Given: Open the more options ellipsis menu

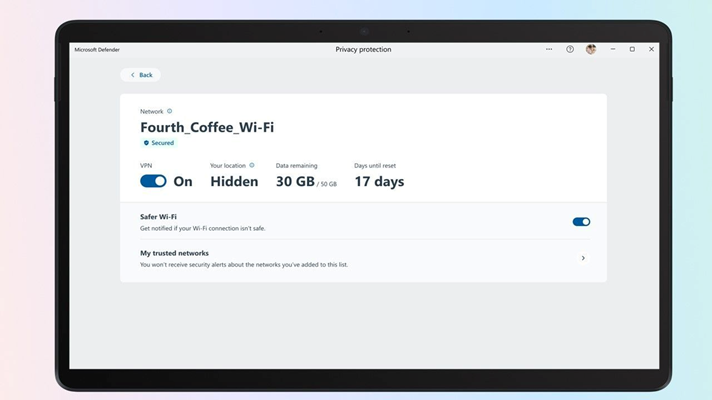Looking at the screenshot, I should pos(549,49).
